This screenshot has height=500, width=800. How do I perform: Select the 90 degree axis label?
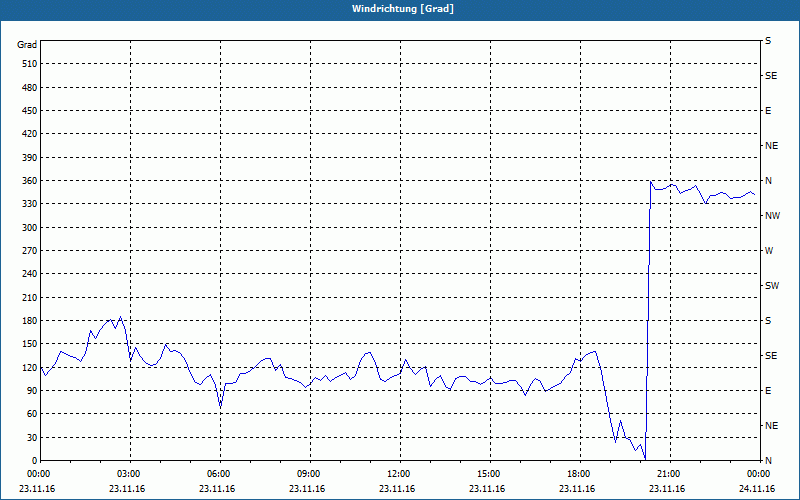[x=31, y=391]
